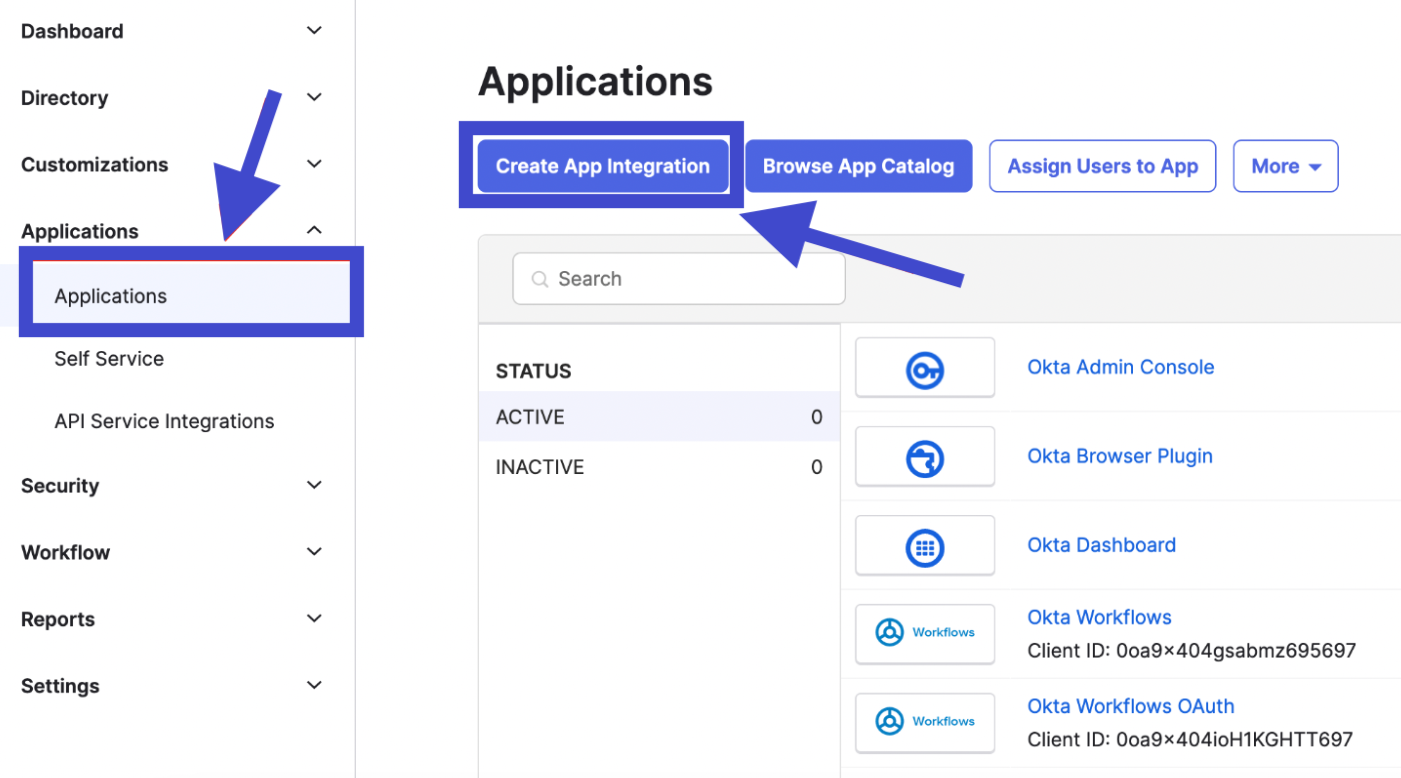Expand the Security sidebar section

[314, 485]
